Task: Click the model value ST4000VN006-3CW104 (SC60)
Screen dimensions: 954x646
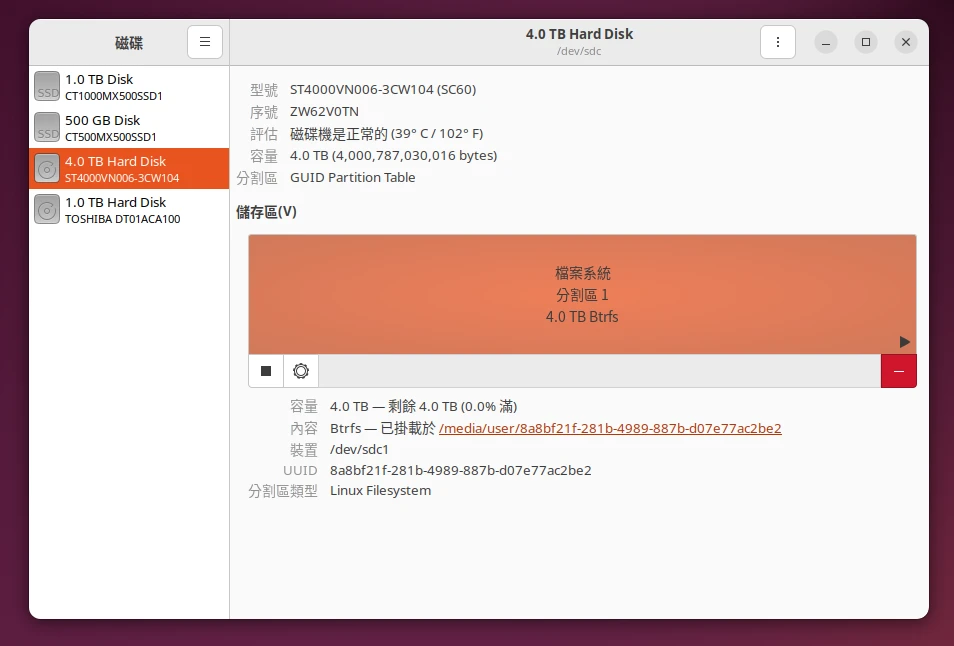Action: tap(383, 89)
